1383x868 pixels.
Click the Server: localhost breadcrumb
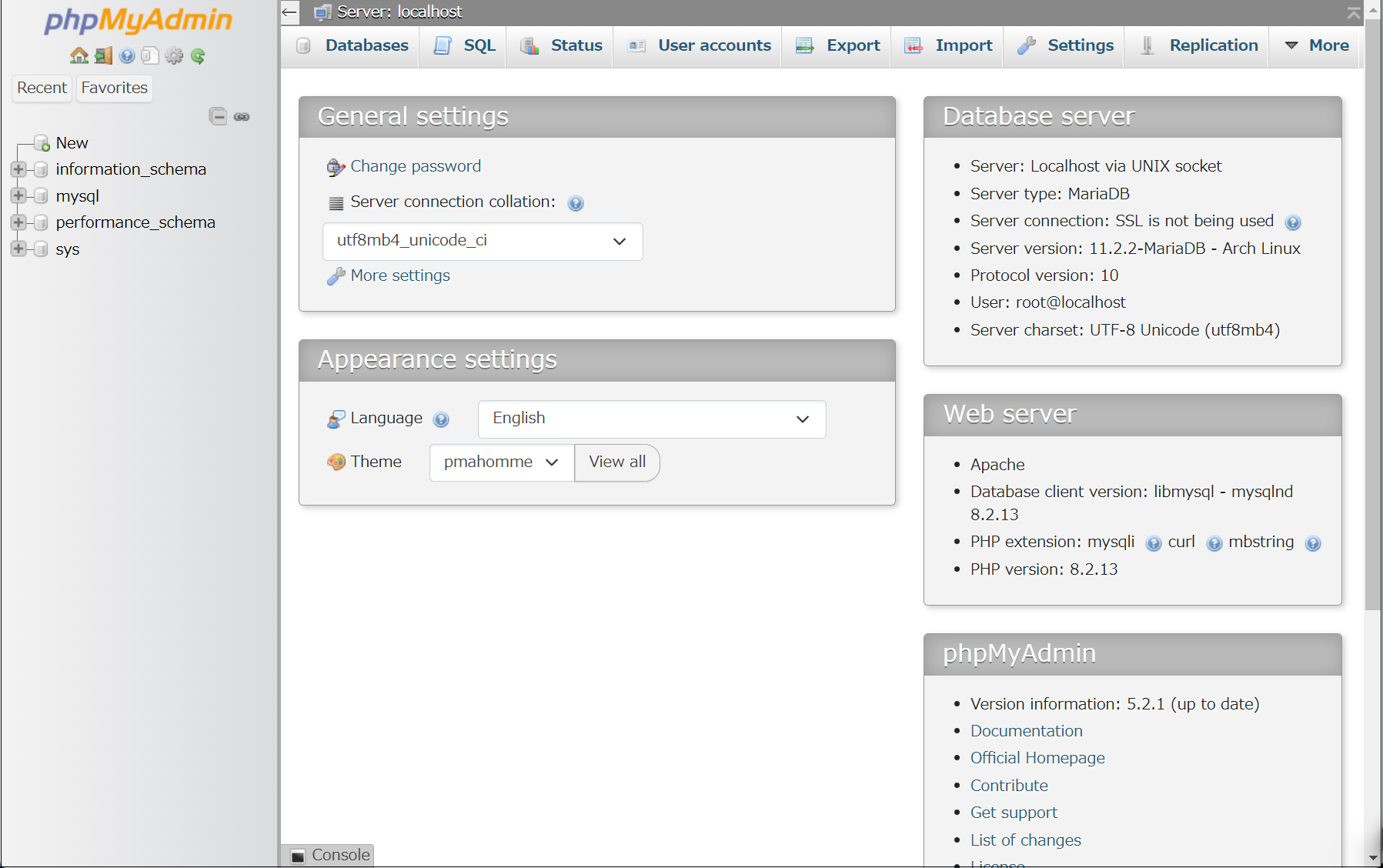(399, 12)
